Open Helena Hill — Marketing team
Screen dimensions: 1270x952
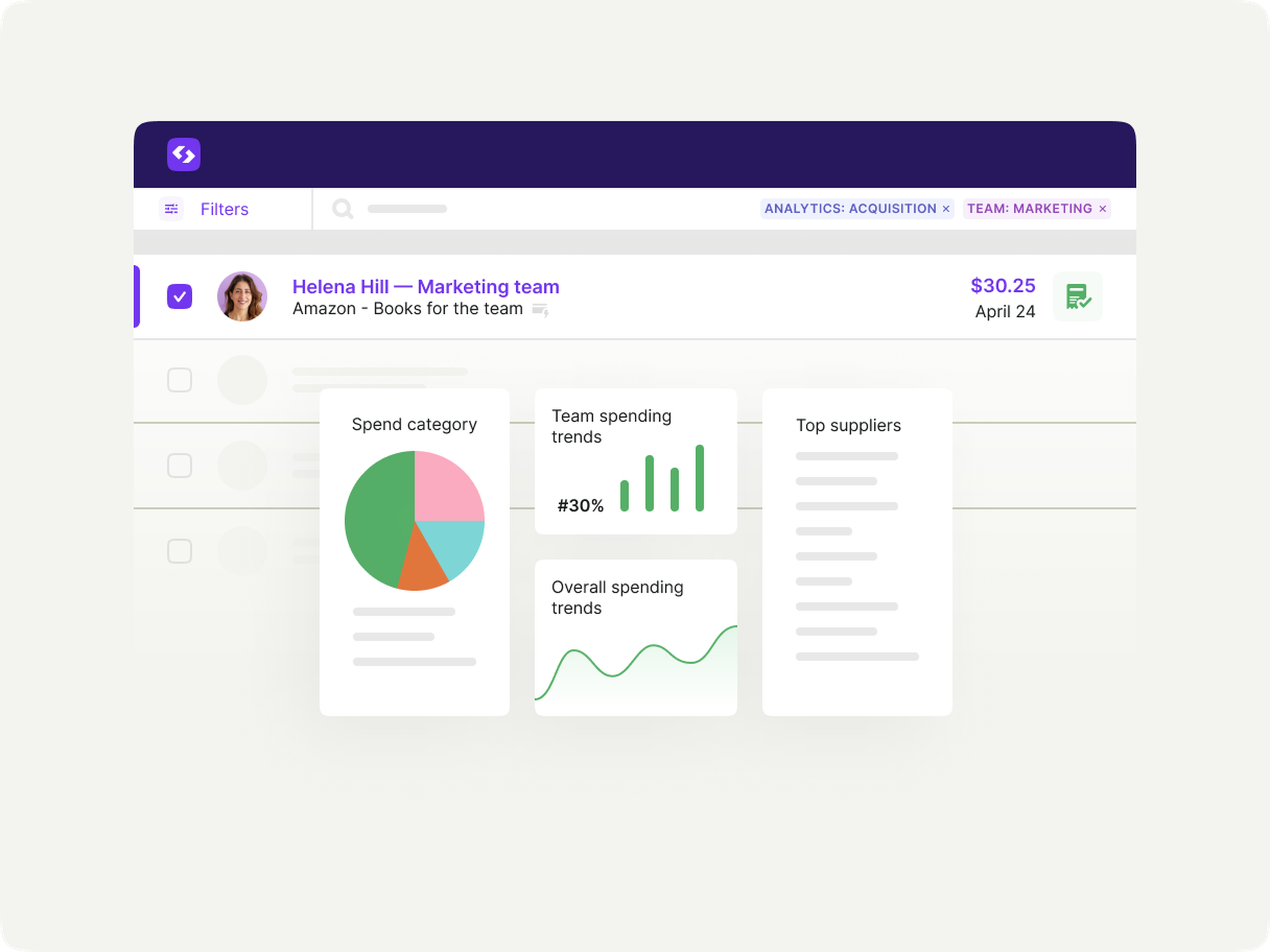pyautogui.click(x=426, y=287)
